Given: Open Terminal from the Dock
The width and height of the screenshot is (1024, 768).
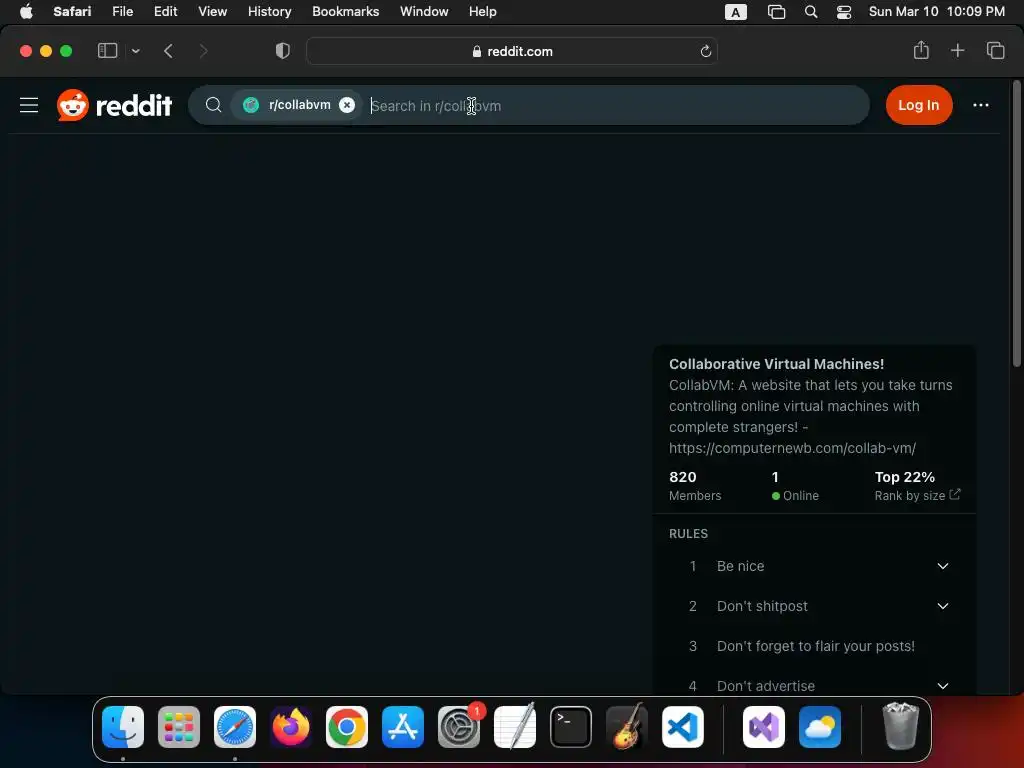Looking at the screenshot, I should pos(571,727).
